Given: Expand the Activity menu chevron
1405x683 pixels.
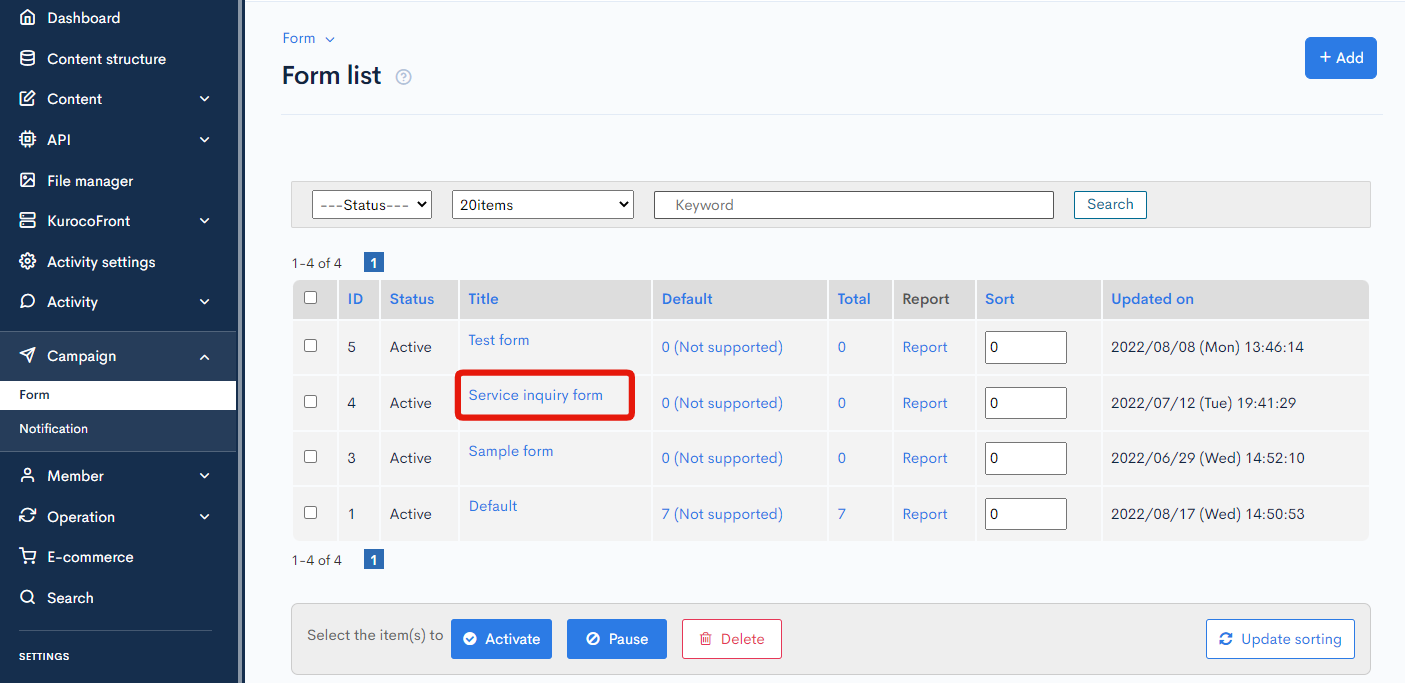Looking at the screenshot, I should click(205, 302).
